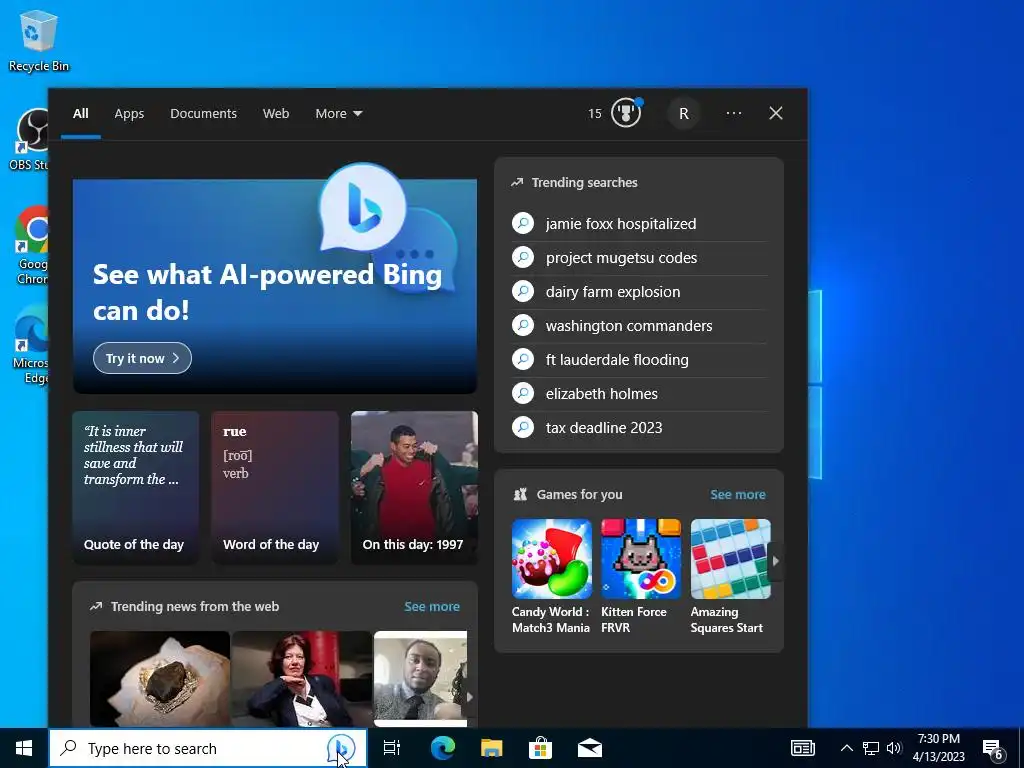Screen dimensions: 1024x768
Task: Show next games with the arrow
Action: pos(775,560)
